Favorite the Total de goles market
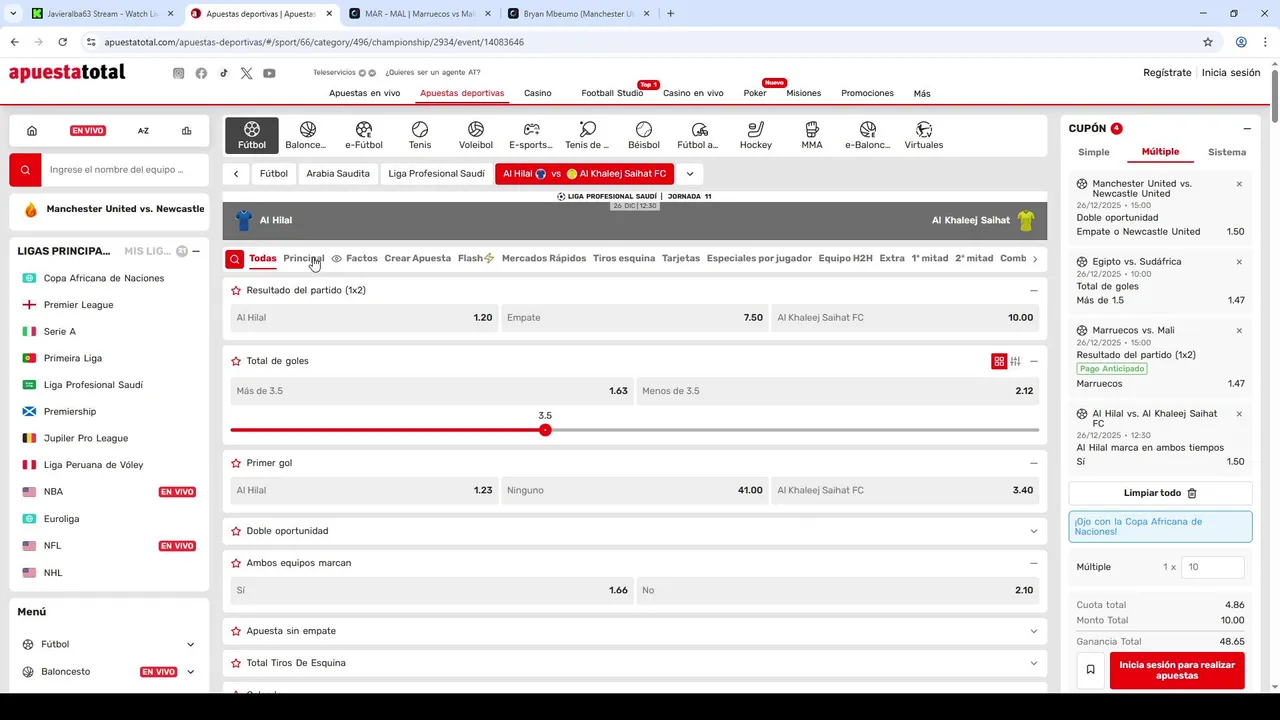 (x=236, y=361)
